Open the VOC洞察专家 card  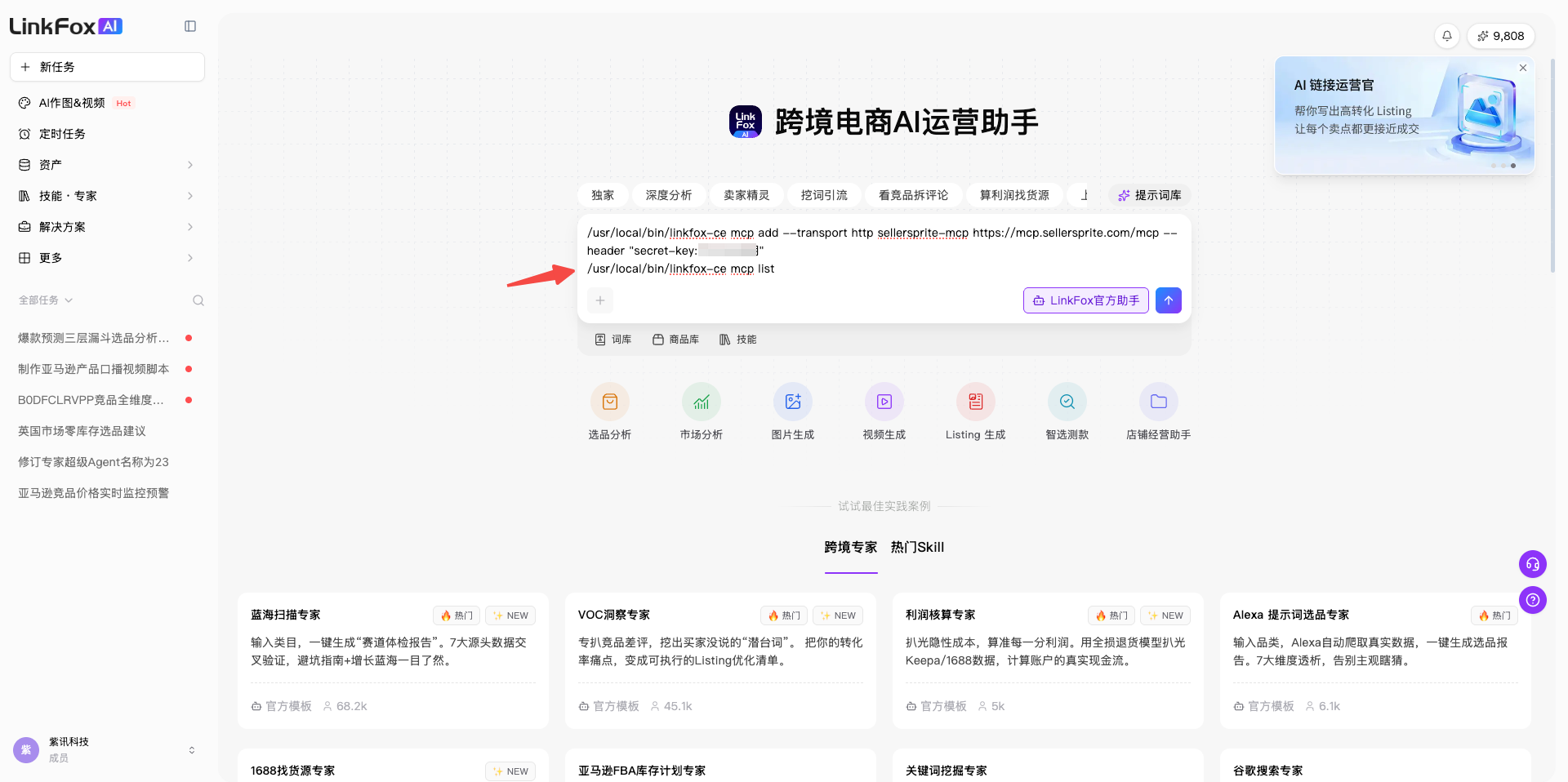[720, 660]
